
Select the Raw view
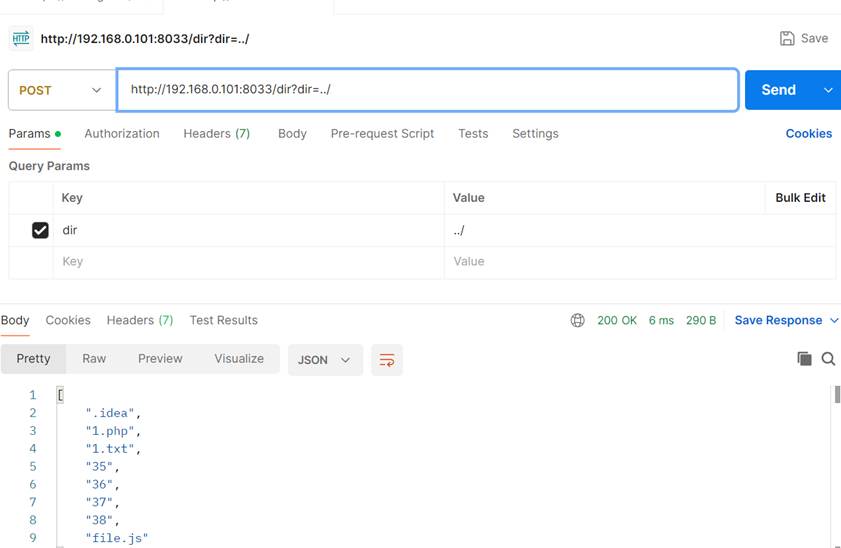click(x=94, y=359)
